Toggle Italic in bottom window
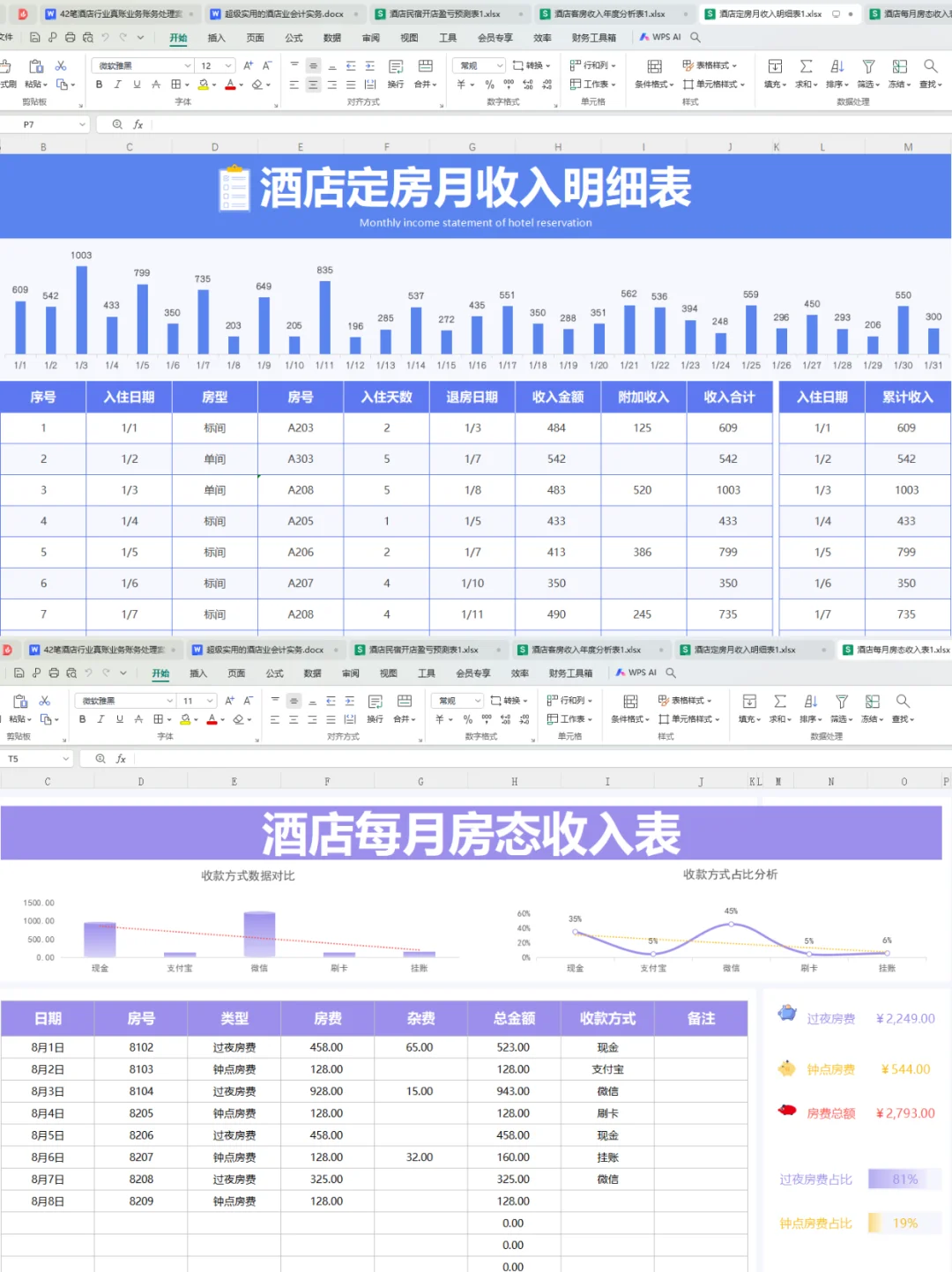 point(100,719)
